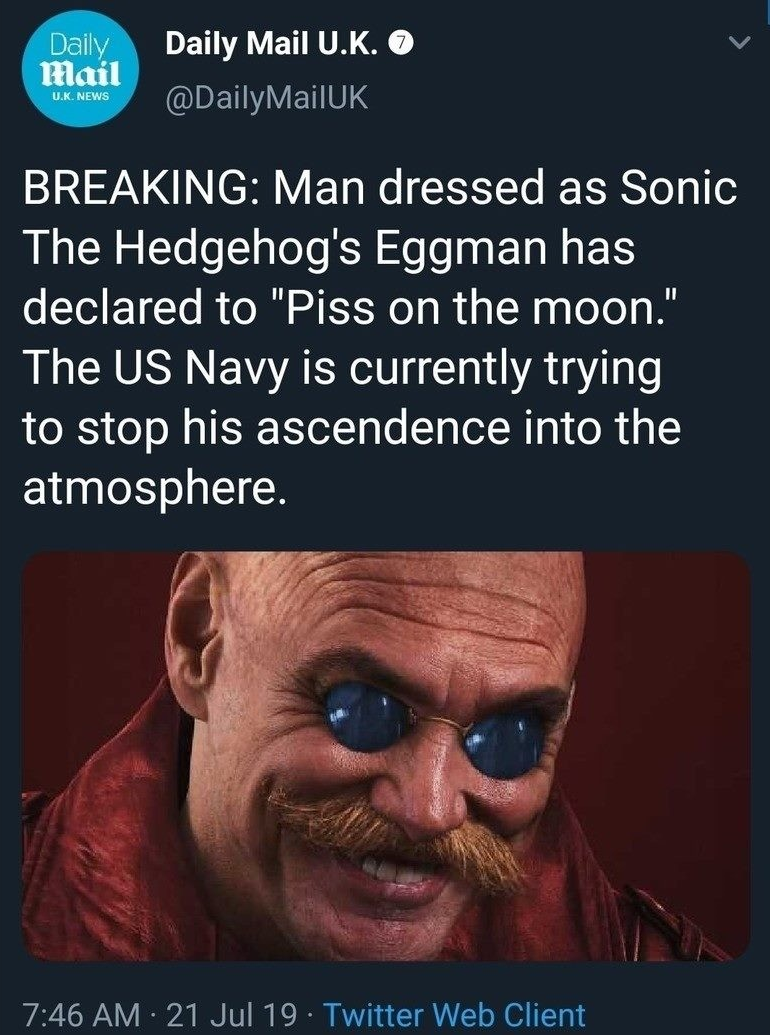The width and height of the screenshot is (770, 1035).
Task: Open the Twitter Web Client source link
Action: point(455,1015)
